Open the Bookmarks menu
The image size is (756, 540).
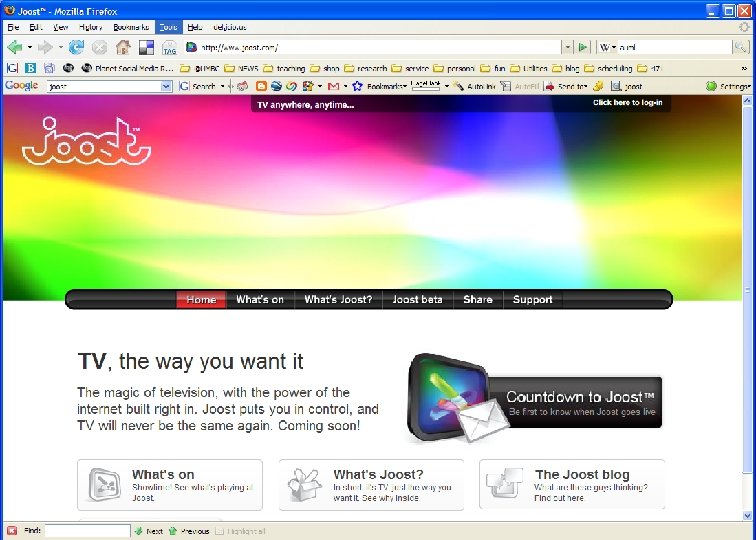131,27
